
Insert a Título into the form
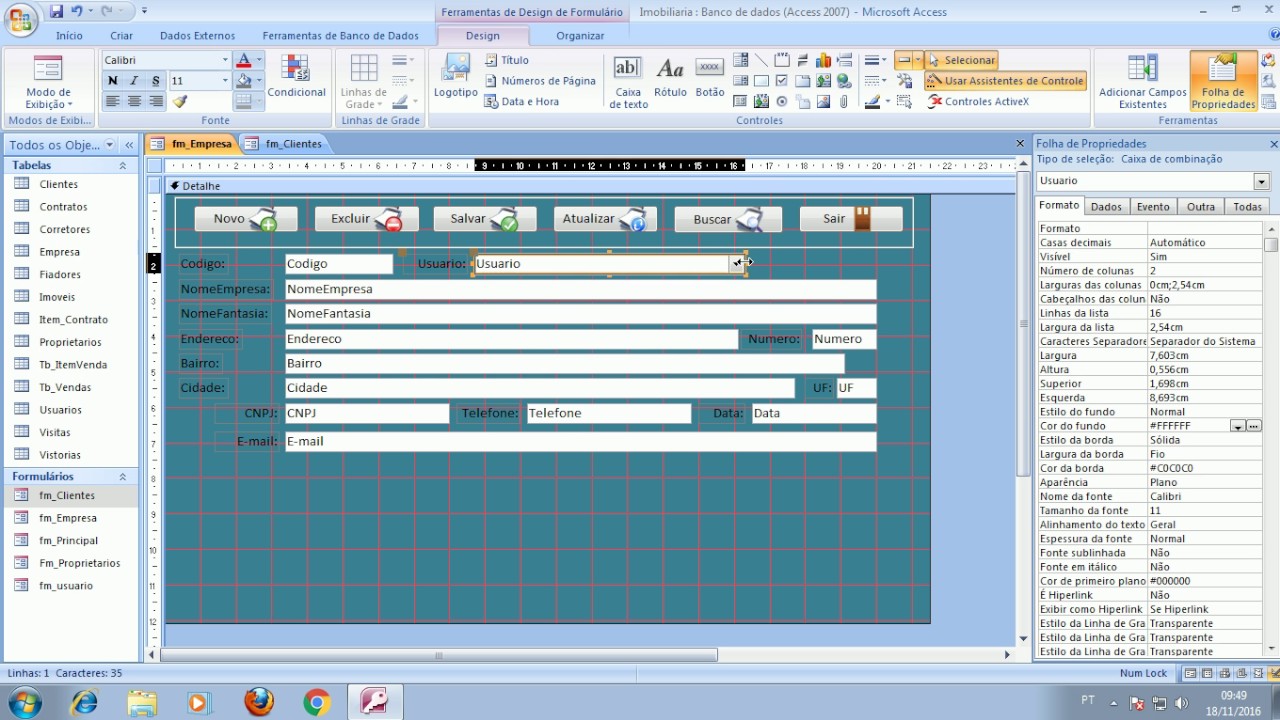(507, 60)
